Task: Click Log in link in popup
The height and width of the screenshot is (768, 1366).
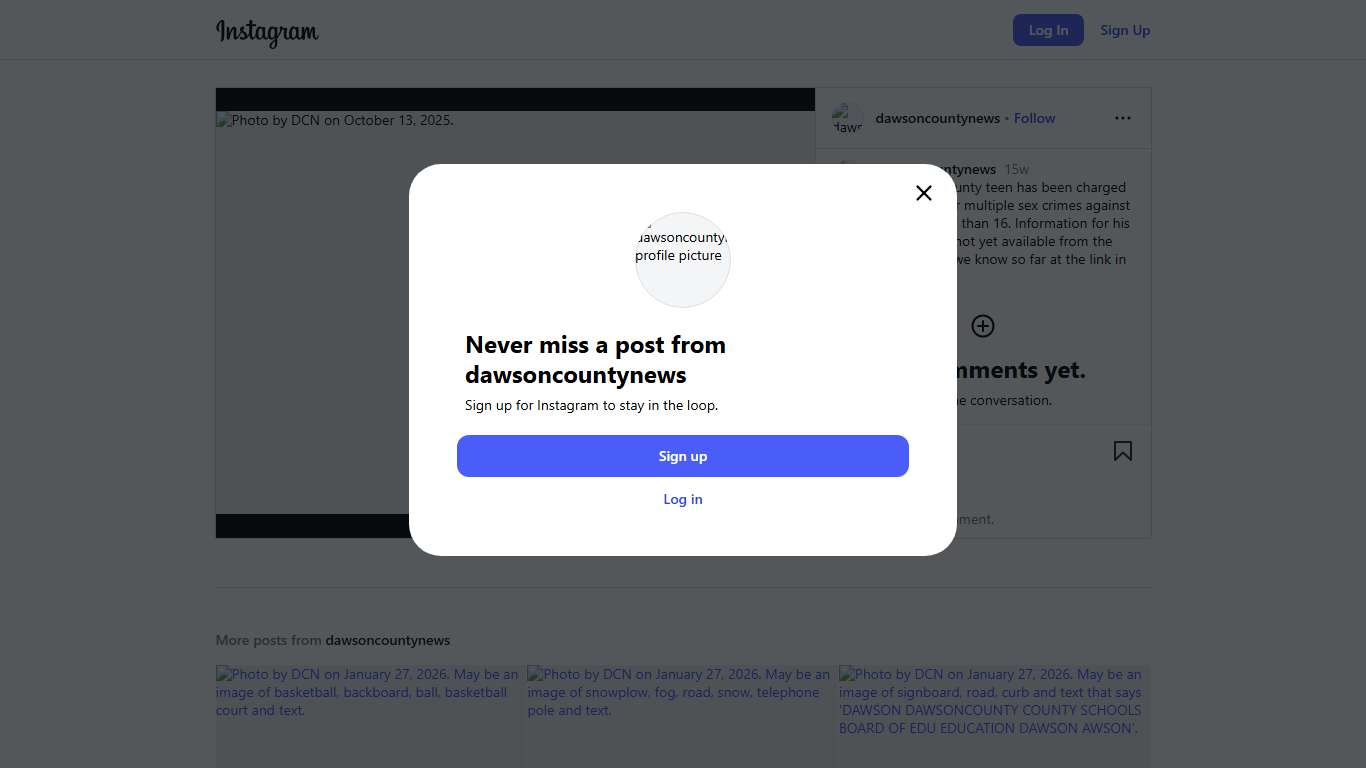Action: [x=683, y=499]
